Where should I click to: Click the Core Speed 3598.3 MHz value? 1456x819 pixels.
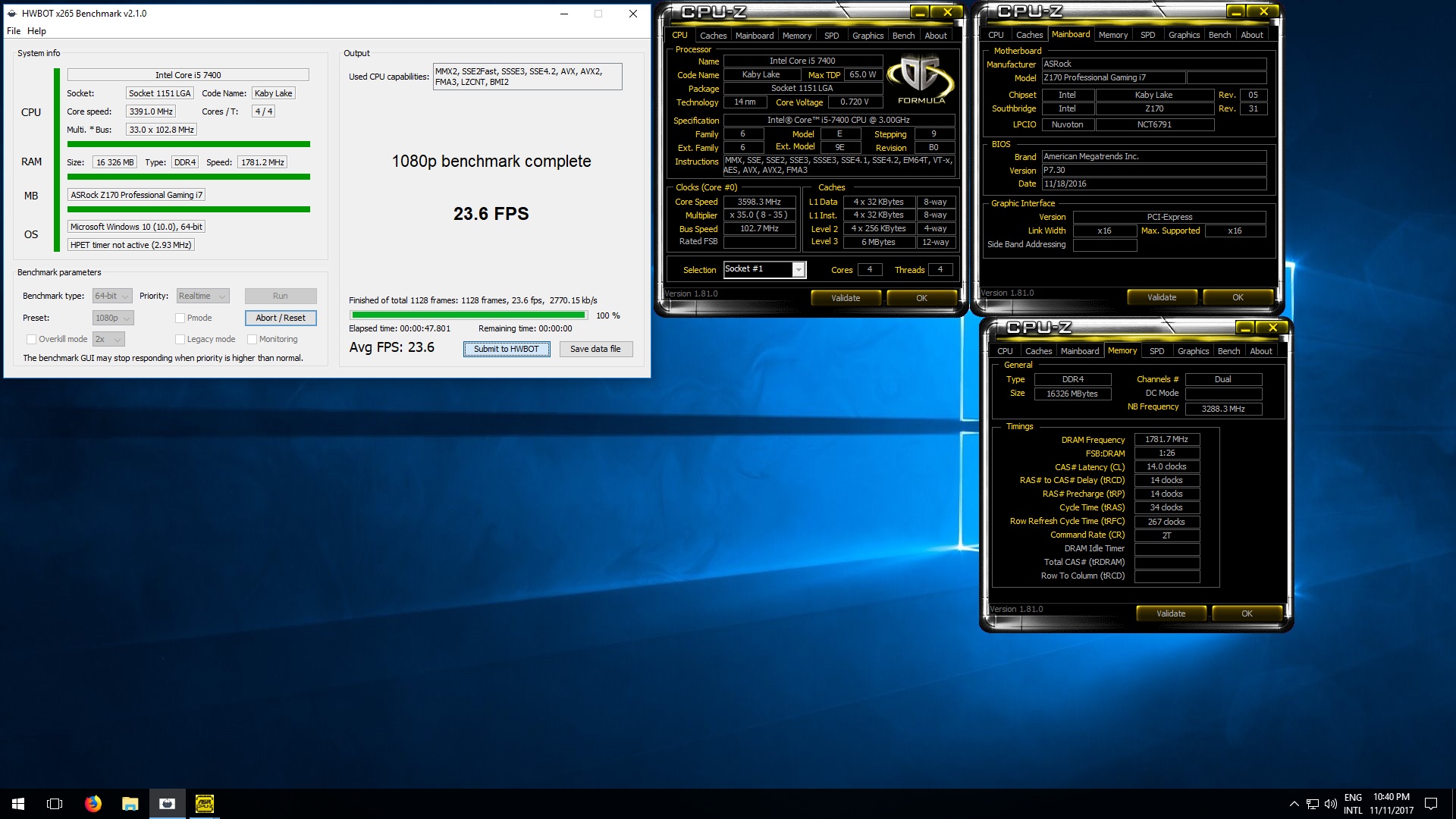point(759,202)
